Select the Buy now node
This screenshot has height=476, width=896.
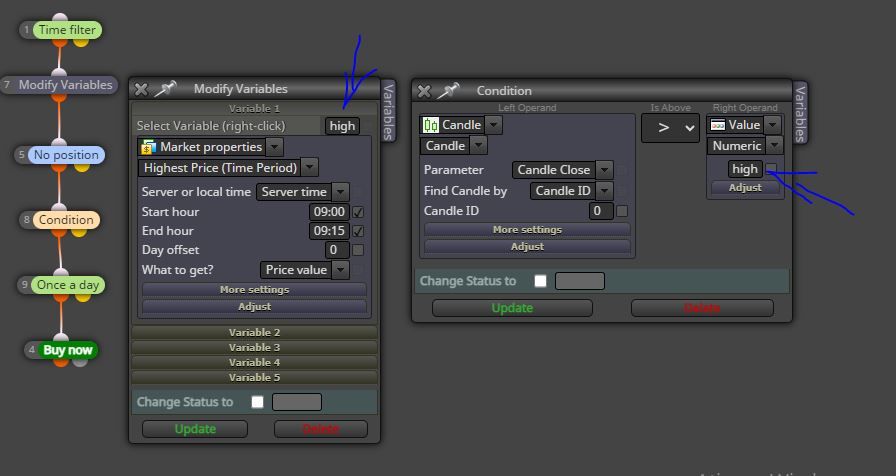[67, 350]
